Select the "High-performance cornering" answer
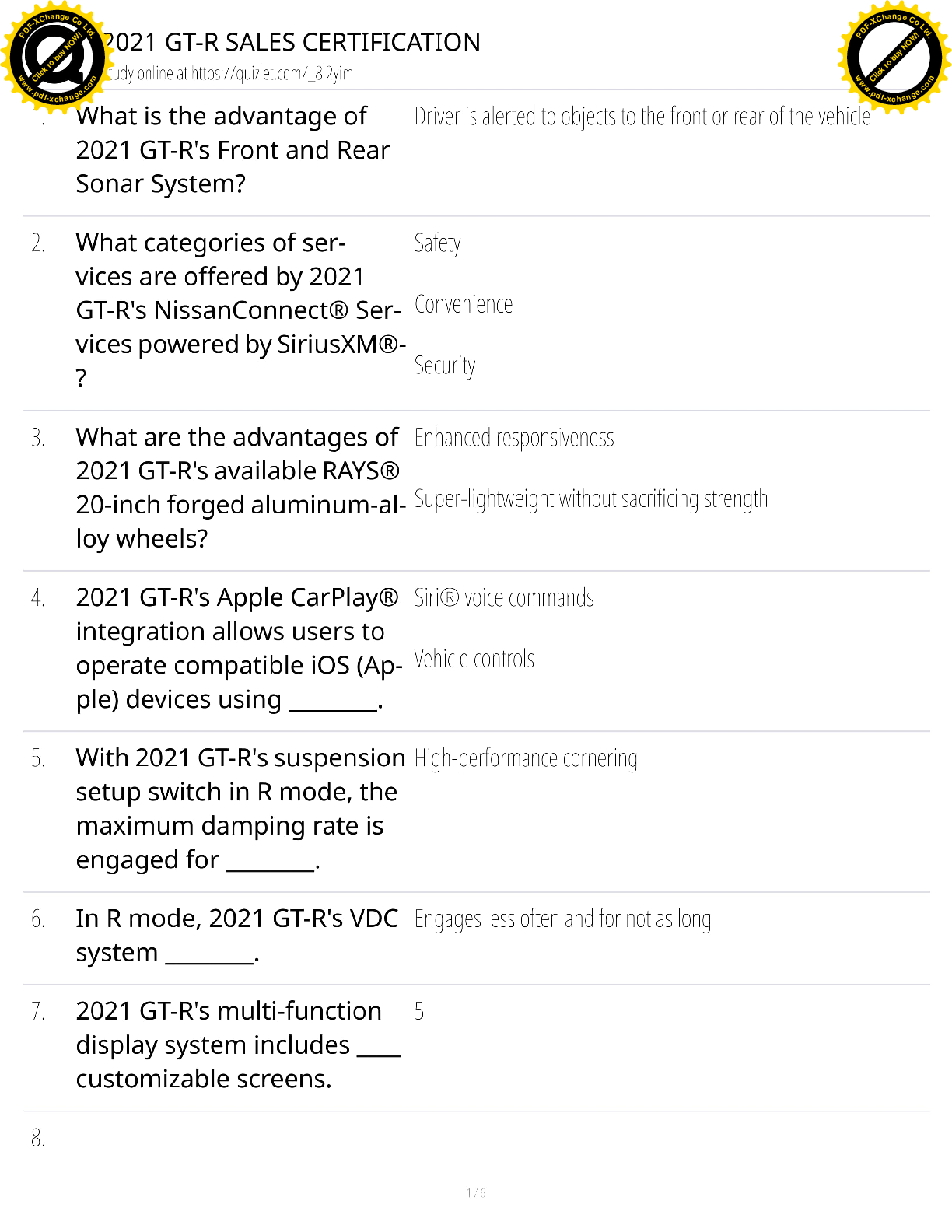The width and height of the screenshot is (952, 1232). pyautogui.click(x=526, y=758)
